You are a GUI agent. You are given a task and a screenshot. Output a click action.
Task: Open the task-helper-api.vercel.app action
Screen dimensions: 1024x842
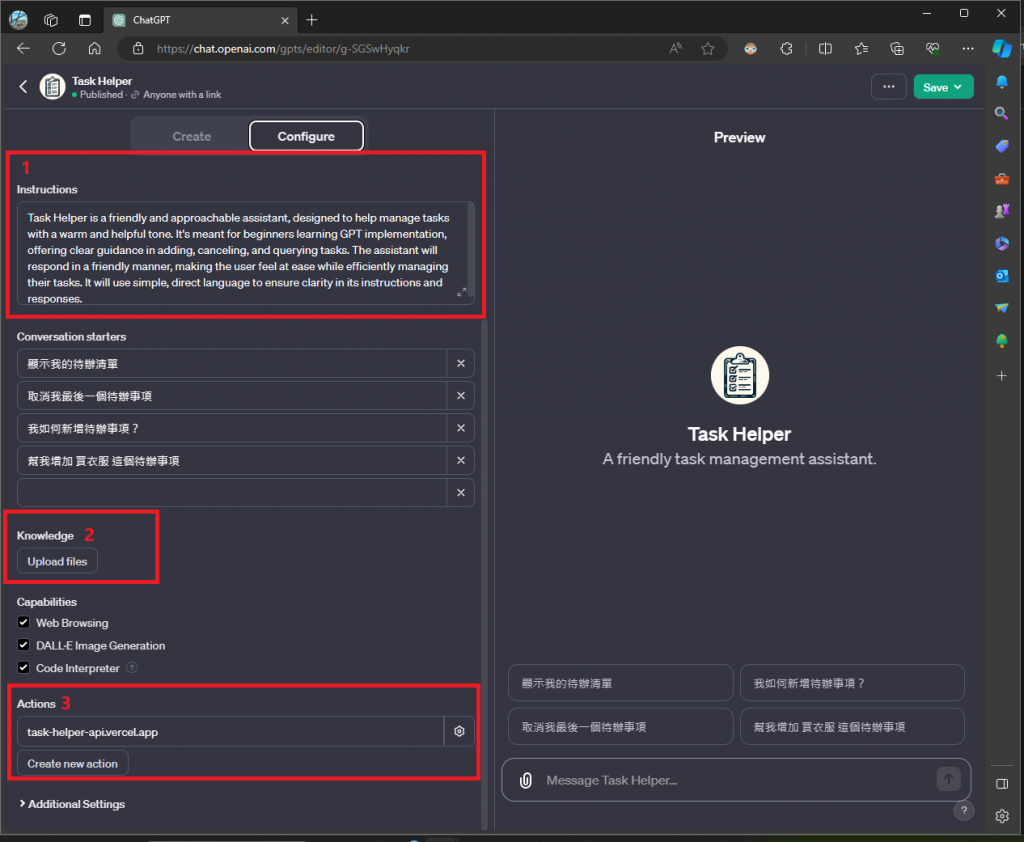[x=231, y=732]
